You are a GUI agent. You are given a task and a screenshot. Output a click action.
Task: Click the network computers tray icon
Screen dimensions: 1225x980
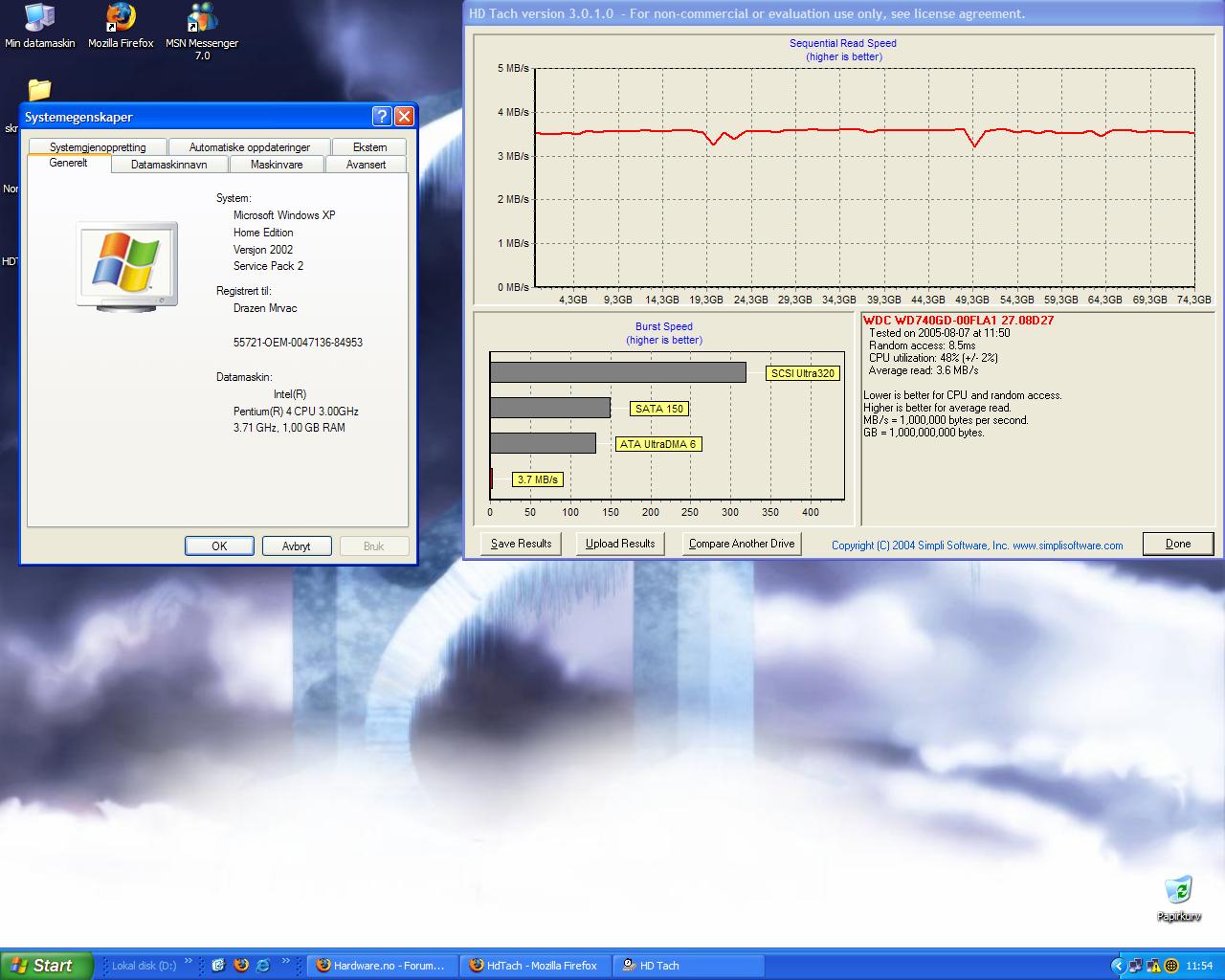(1135, 966)
